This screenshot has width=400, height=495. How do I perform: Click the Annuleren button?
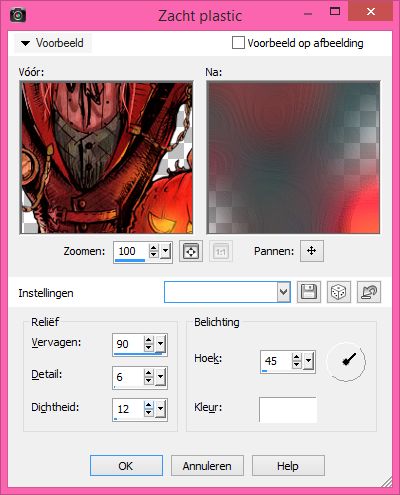tap(207, 466)
